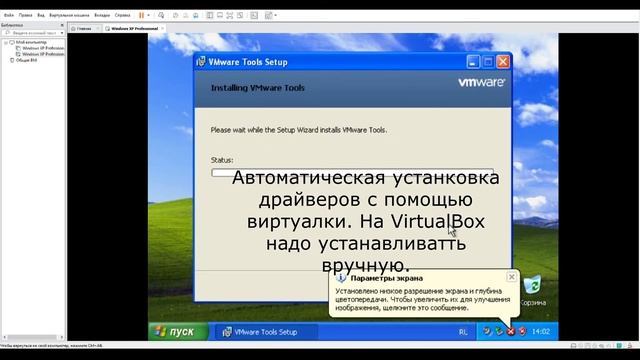Click the Take Snapshot toolbar icon
640x360 pixels.
pos(176,15)
